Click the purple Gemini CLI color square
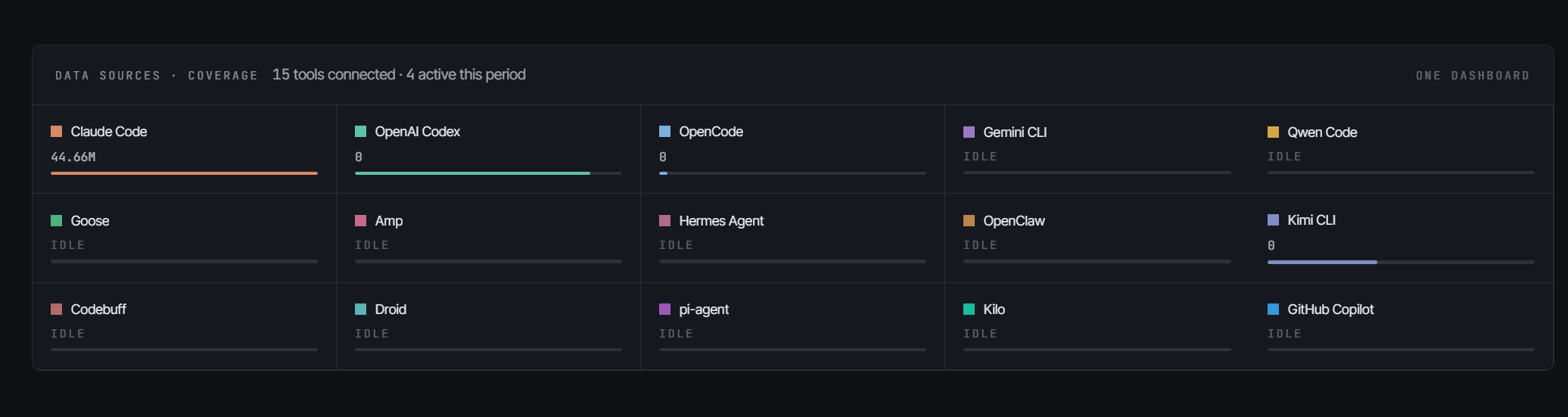1568x417 pixels. (x=969, y=132)
